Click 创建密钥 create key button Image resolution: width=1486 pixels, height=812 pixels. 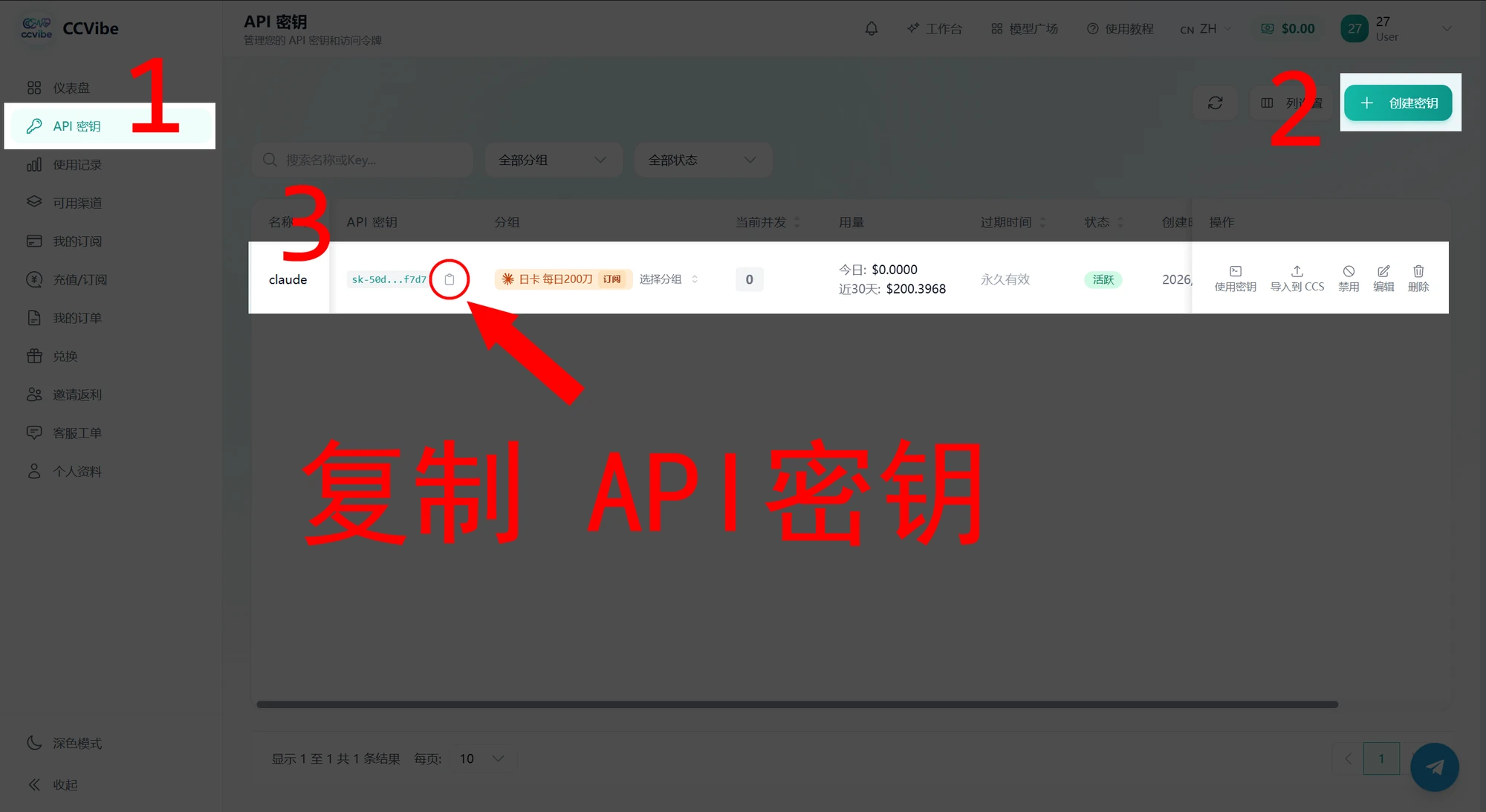point(1398,103)
